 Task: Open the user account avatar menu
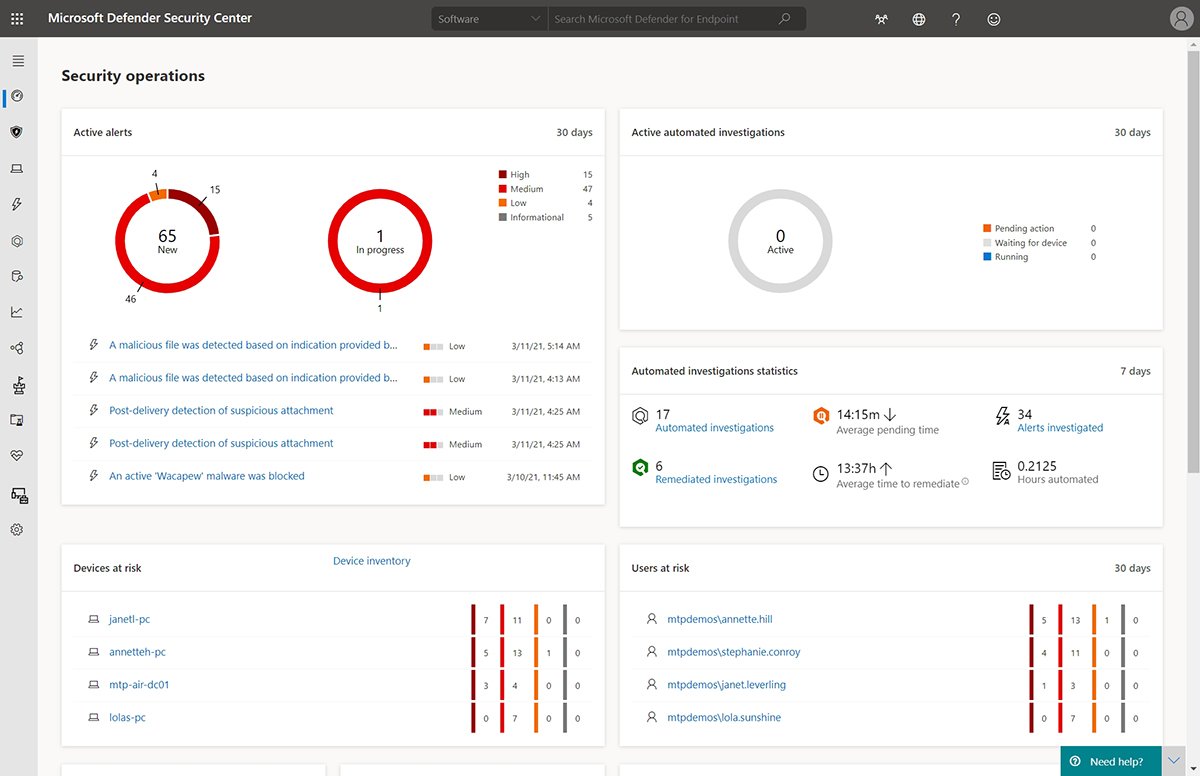point(1181,19)
